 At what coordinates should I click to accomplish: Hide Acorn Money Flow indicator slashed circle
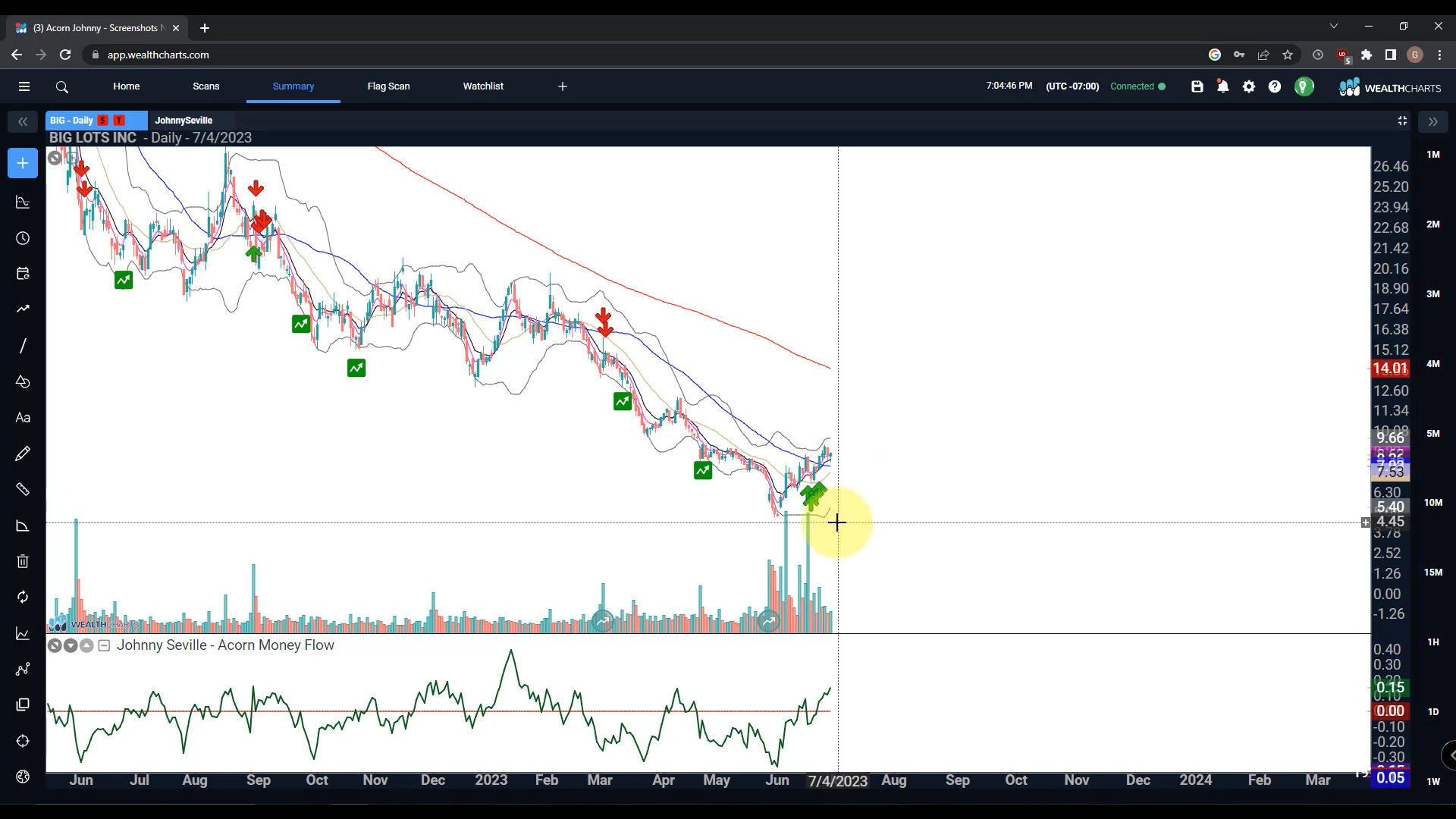pyautogui.click(x=55, y=645)
